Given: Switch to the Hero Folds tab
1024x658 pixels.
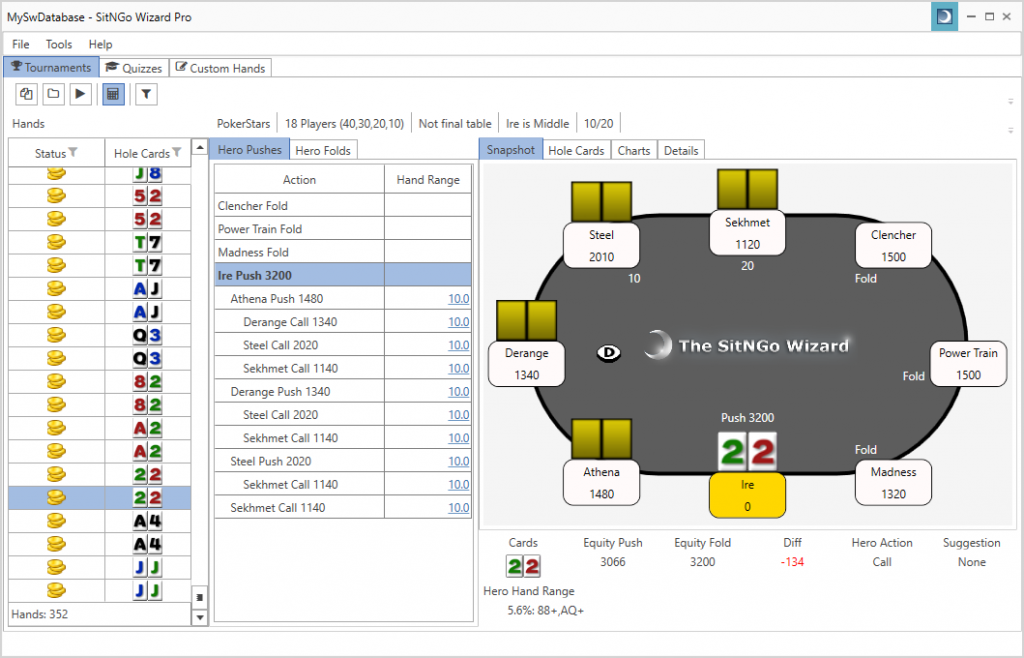Looking at the screenshot, I should coord(322,149).
